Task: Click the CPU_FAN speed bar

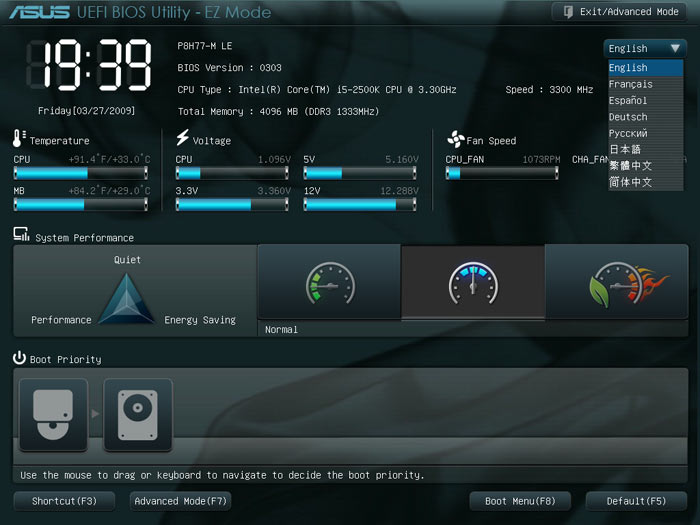Action: point(502,173)
